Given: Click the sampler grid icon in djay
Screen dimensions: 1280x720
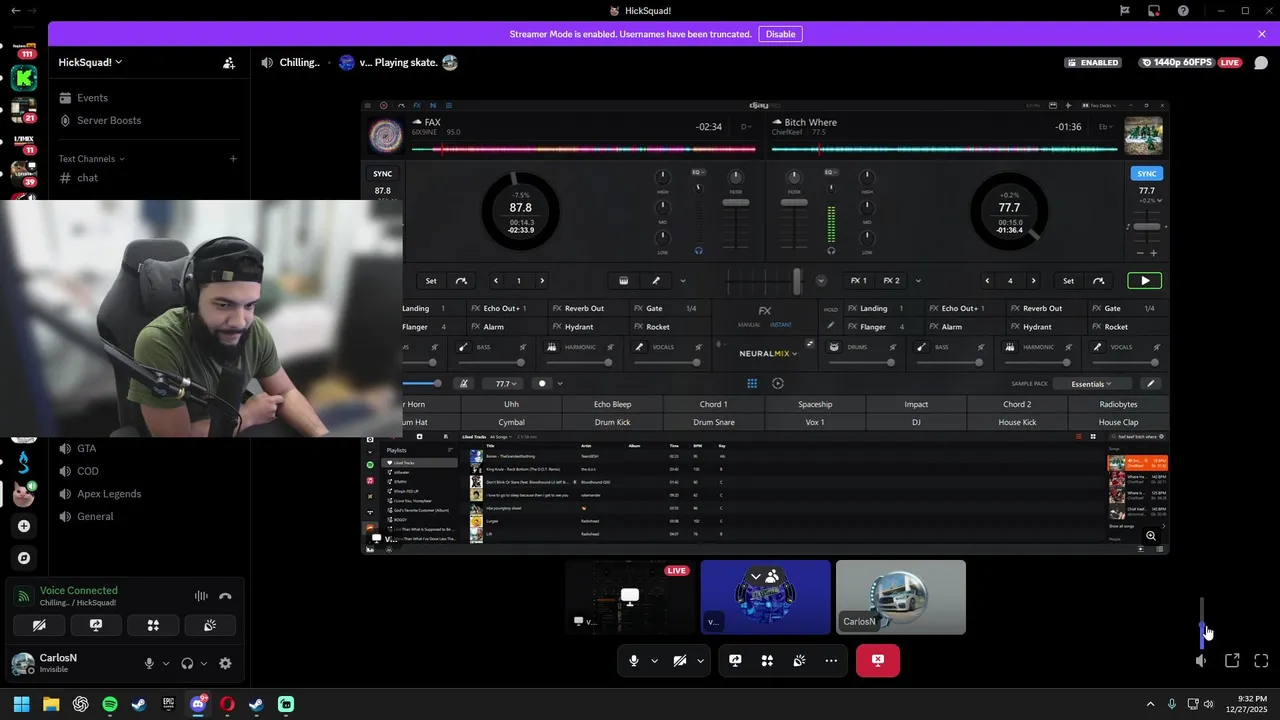Looking at the screenshot, I should [x=752, y=383].
